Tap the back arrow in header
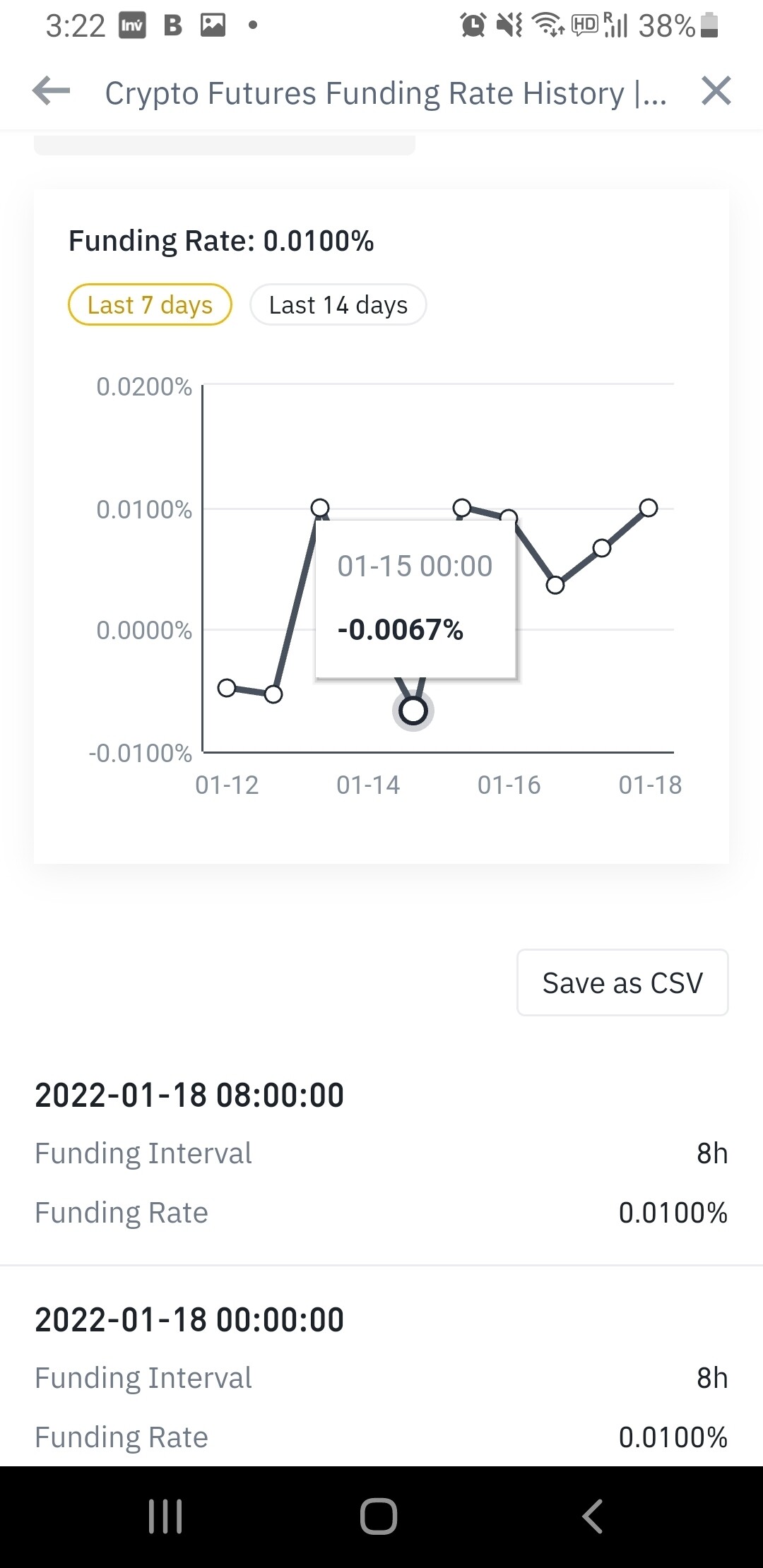Viewport: 763px width, 1568px height. click(52, 92)
